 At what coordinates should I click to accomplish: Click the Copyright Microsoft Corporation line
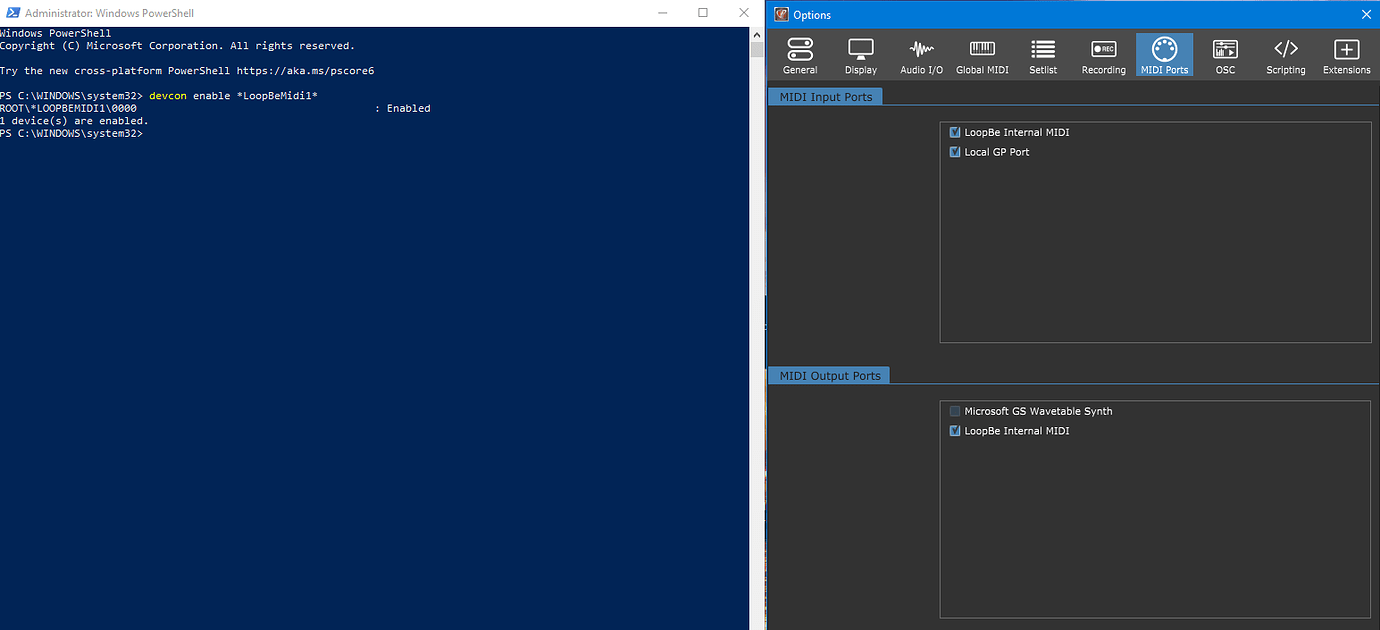pos(177,46)
